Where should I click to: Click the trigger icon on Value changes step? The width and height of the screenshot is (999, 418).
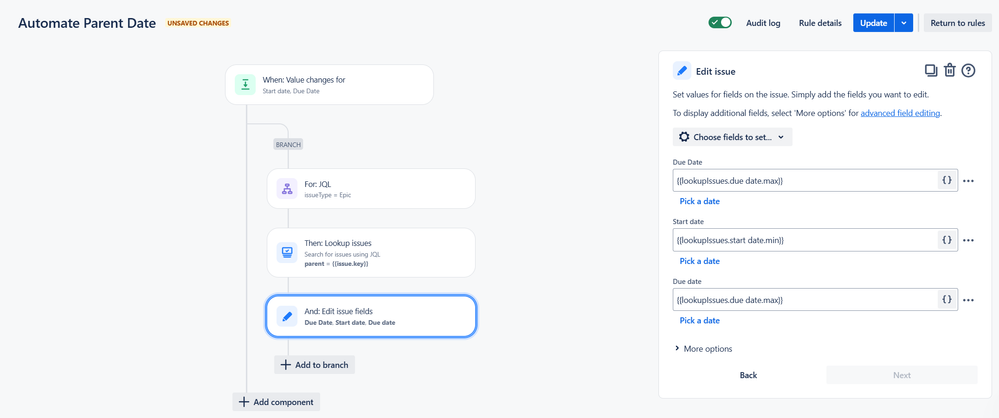click(246, 85)
